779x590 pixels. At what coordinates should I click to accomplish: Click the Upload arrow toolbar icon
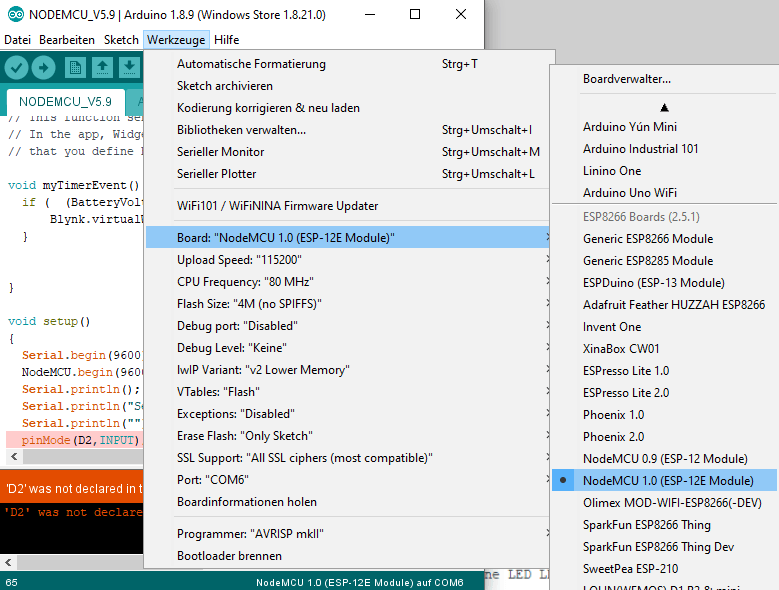pos(43,67)
